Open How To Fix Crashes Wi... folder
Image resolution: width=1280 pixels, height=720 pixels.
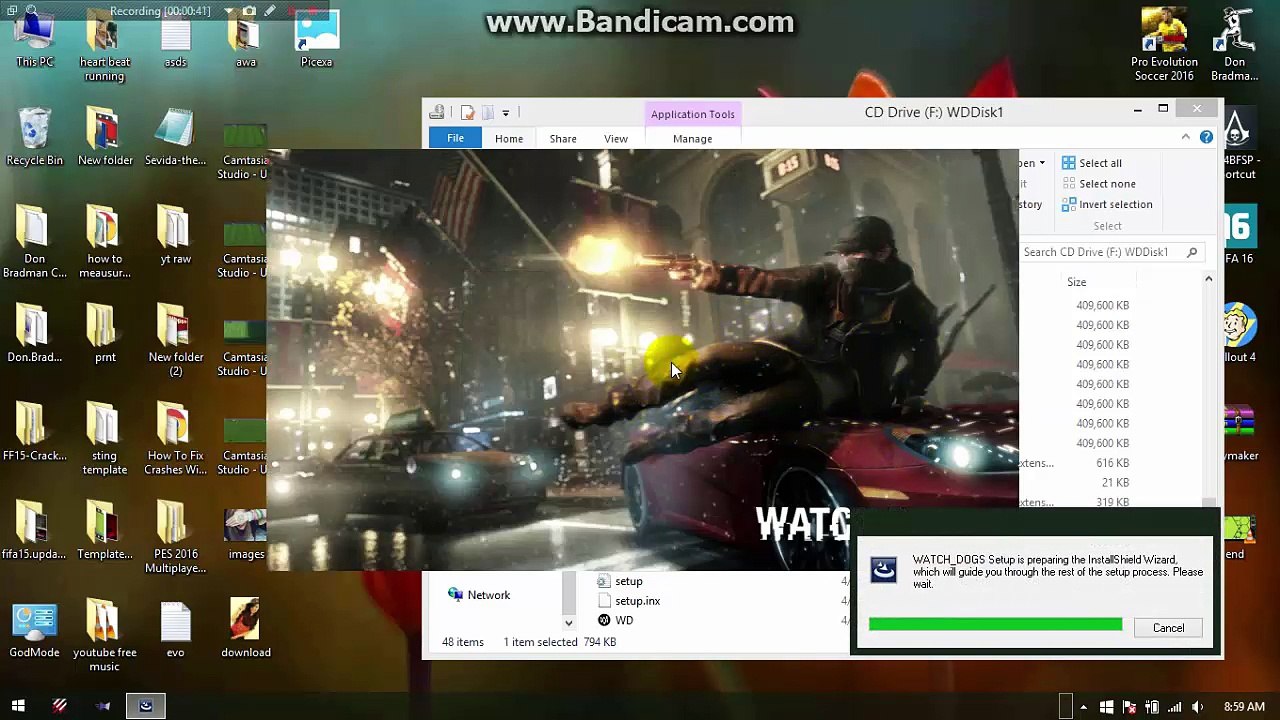point(175,438)
